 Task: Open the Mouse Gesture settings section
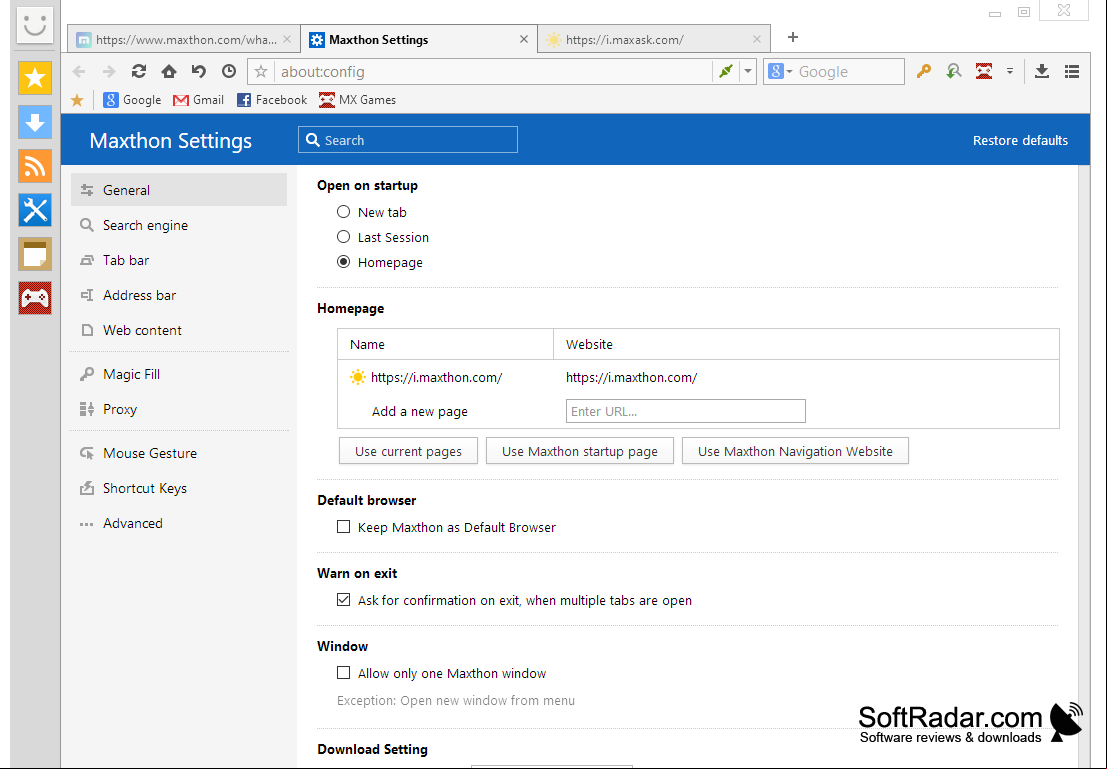[x=179, y=453]
